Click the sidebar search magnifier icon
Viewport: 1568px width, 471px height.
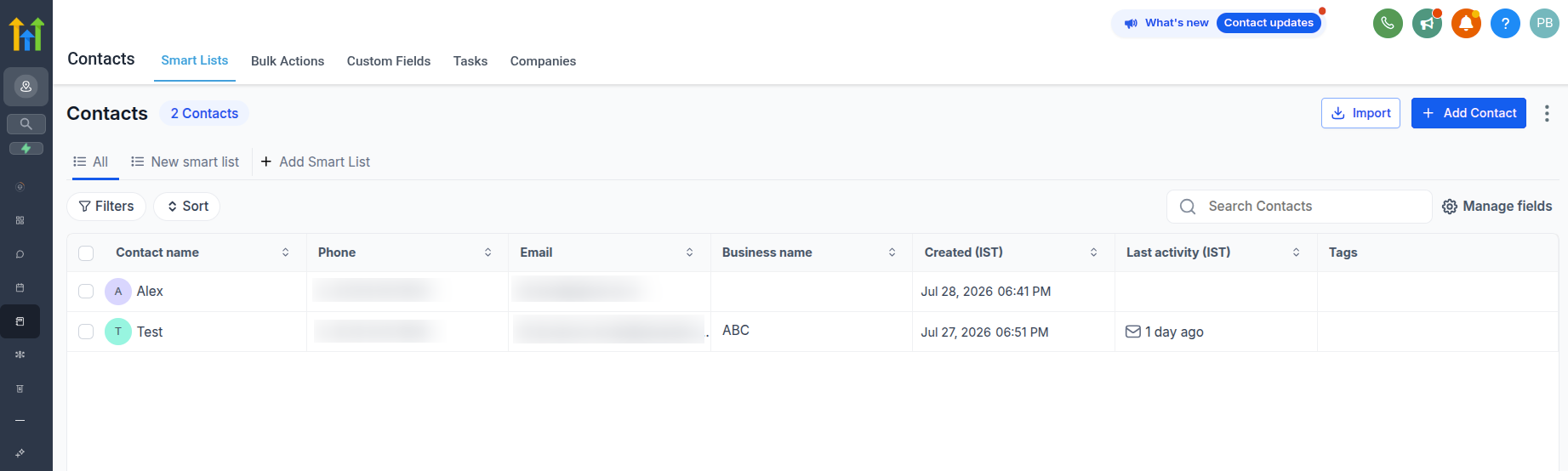26,124
